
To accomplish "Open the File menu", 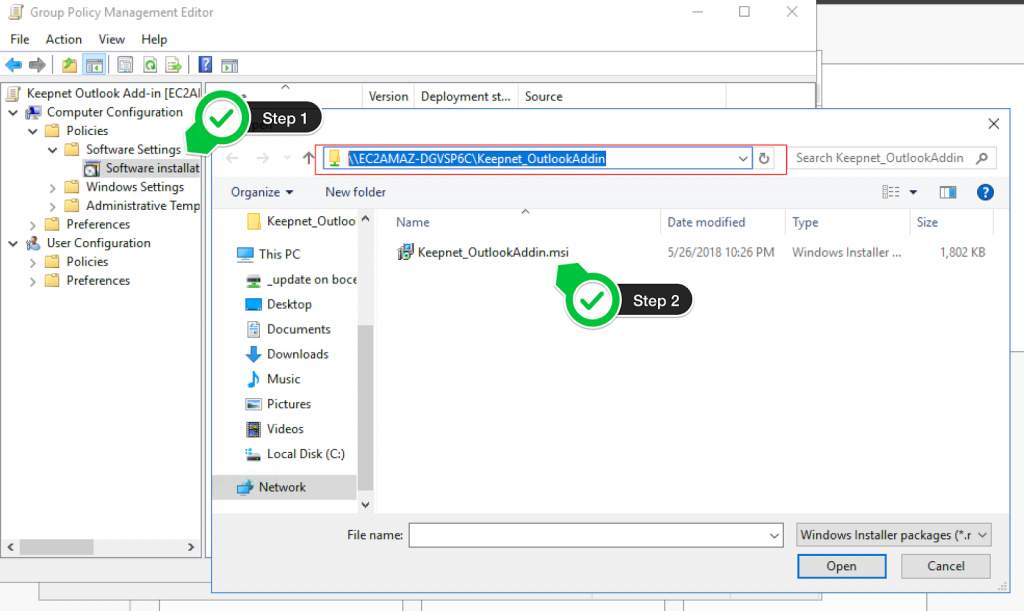I will coord(20,39).
